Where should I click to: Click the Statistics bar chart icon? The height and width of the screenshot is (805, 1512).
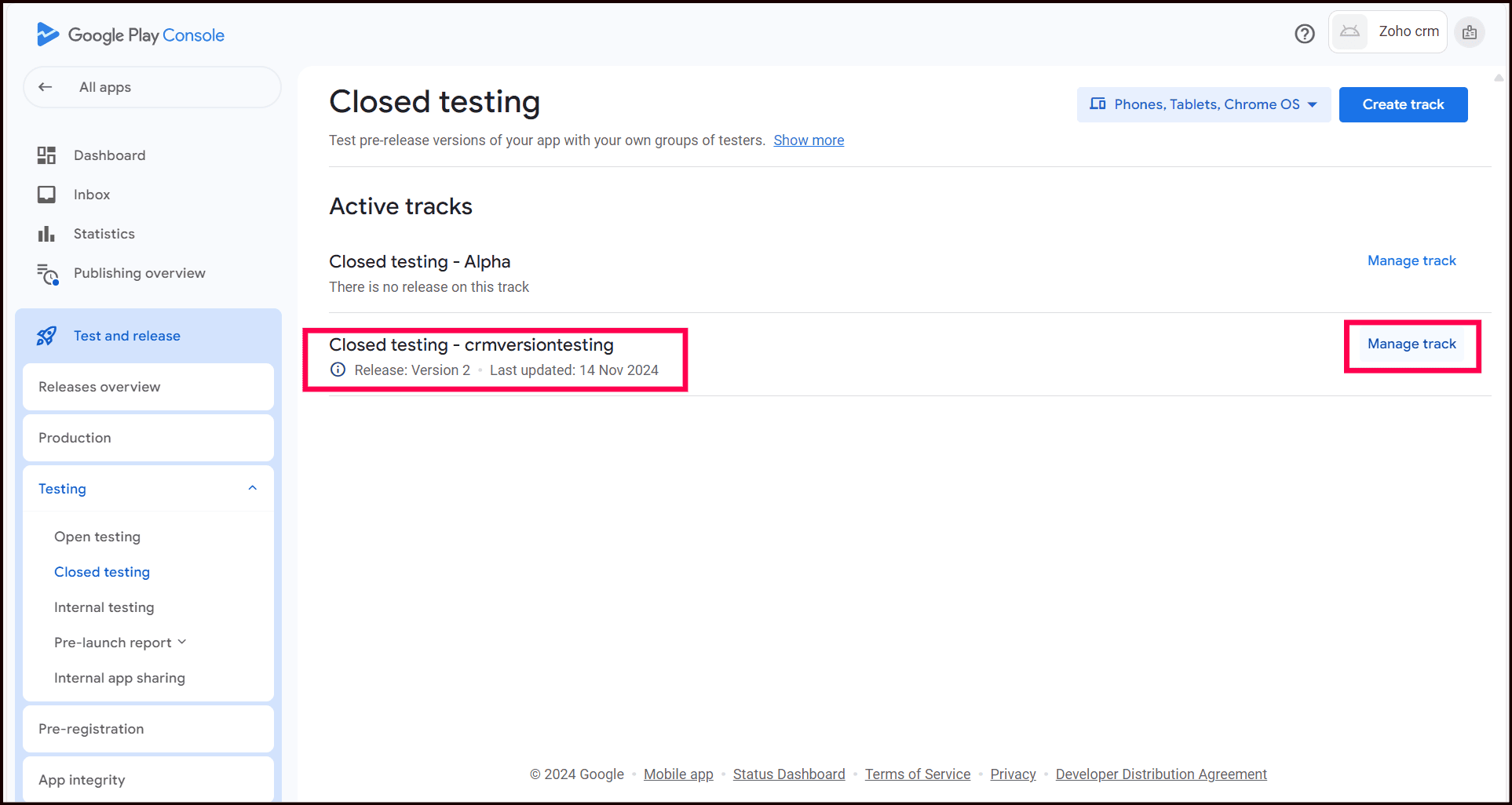click(x=46, y=234)
